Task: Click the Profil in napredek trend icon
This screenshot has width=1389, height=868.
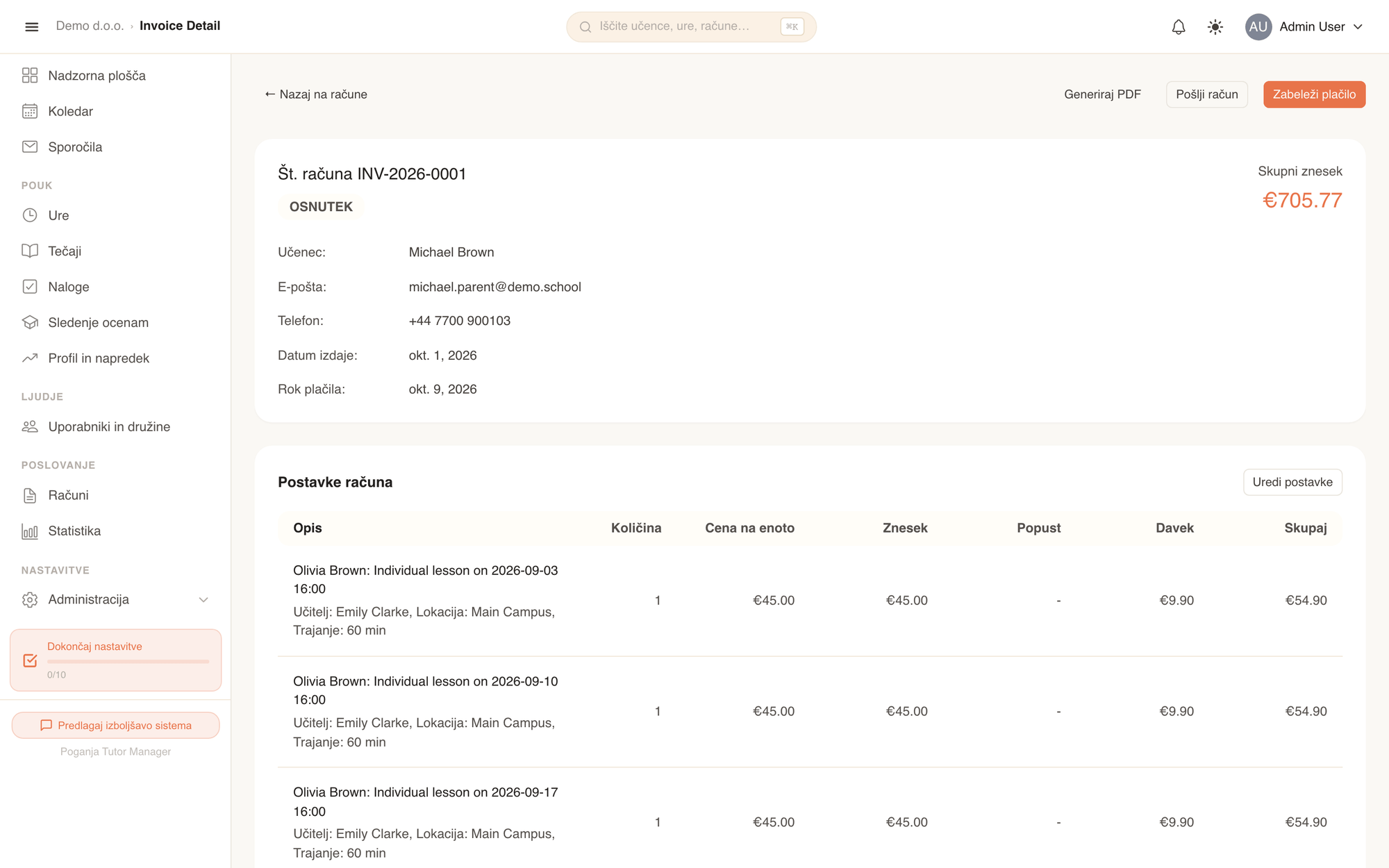Action: coord(30,358)
